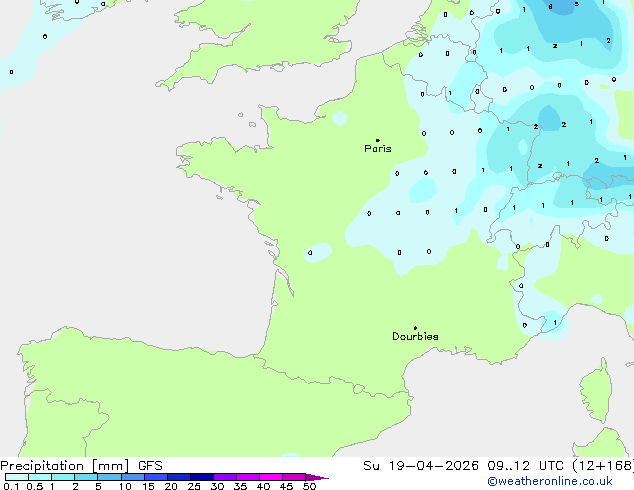Pick the 0.1–0.5 mm lightest cyan swatch

tap(17, 477)
